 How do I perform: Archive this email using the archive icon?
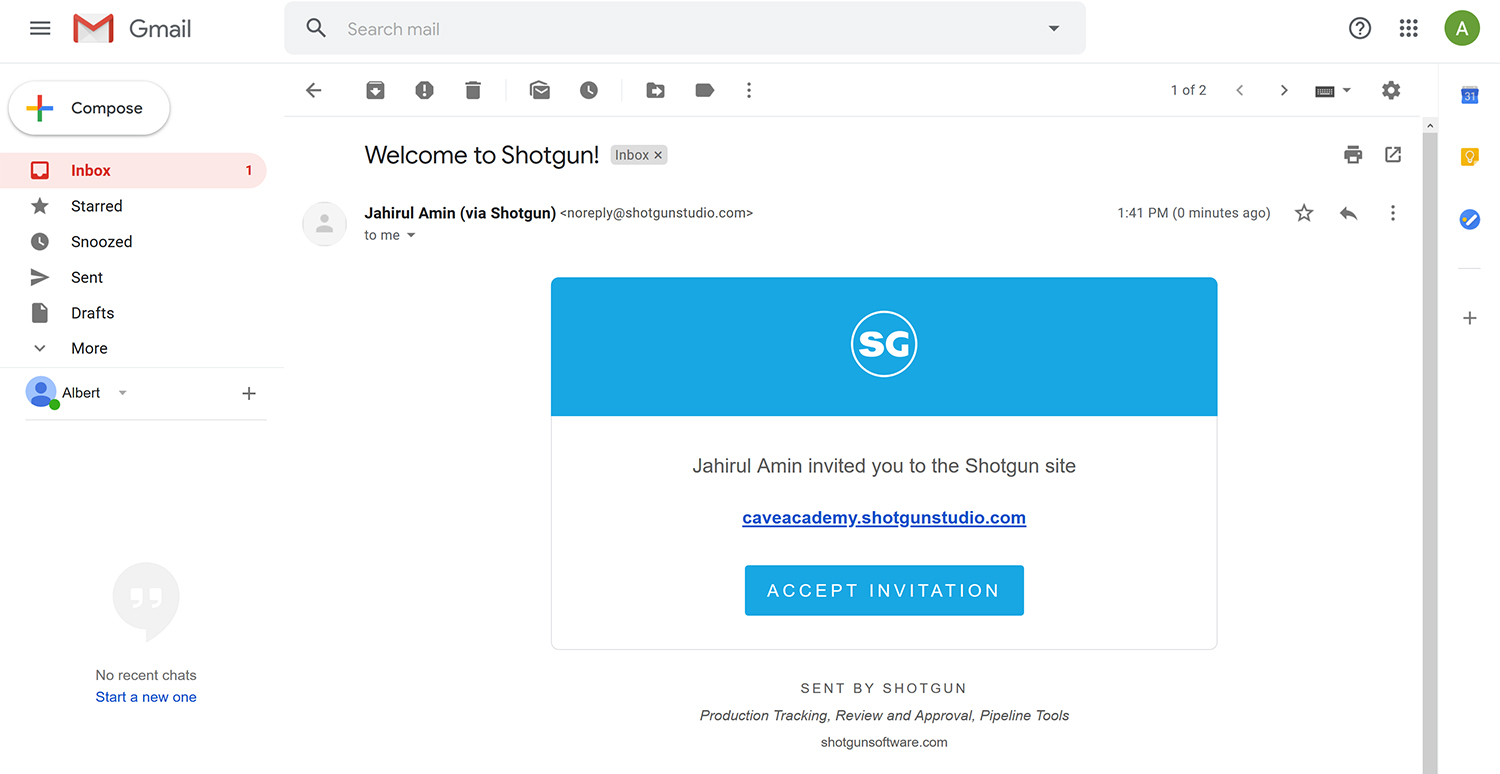pos(375,90)
